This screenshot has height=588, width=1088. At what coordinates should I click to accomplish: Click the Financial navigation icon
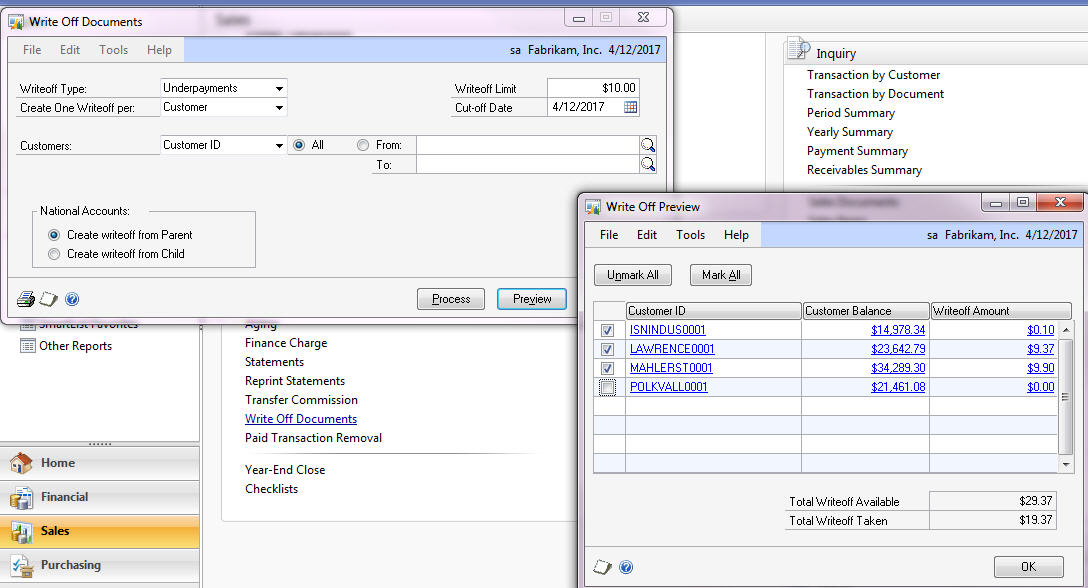(x=22, y=497)
